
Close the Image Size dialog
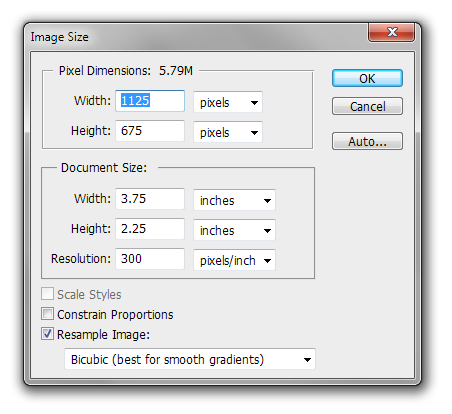tap(391, 33)
